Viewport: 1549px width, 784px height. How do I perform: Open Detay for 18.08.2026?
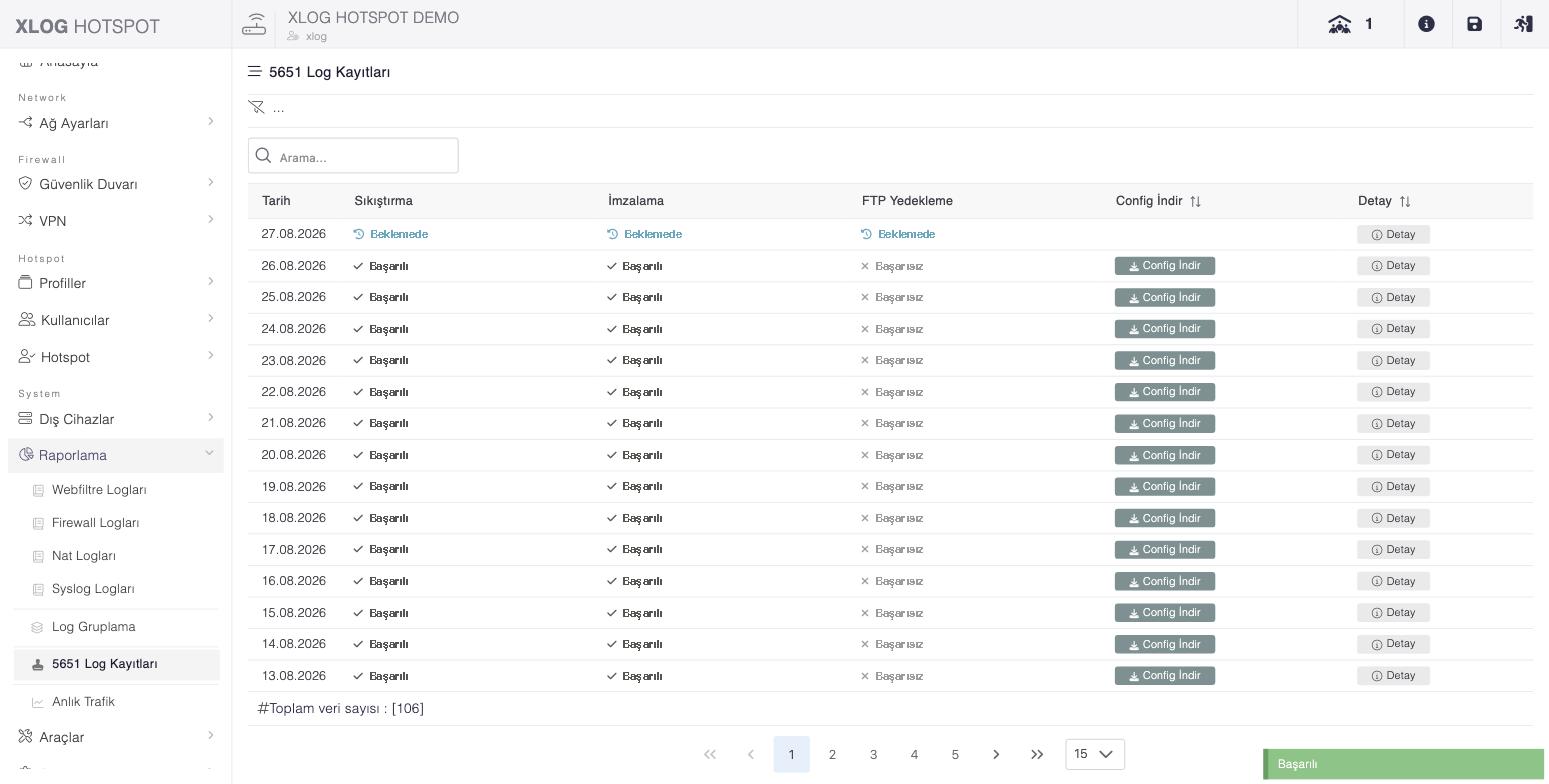point(1393,518)
